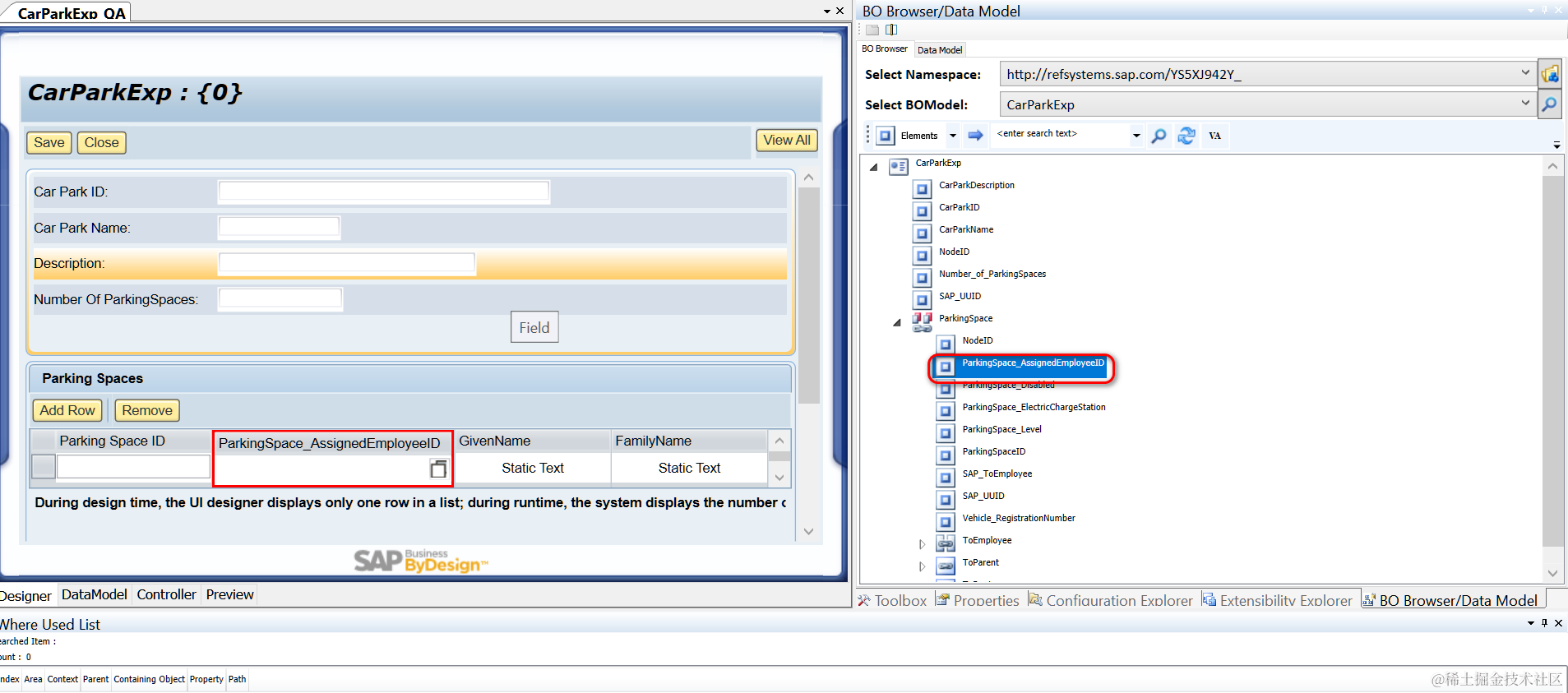Click the Remove button
Screen dimensions: 1568x693
(147, 410)
